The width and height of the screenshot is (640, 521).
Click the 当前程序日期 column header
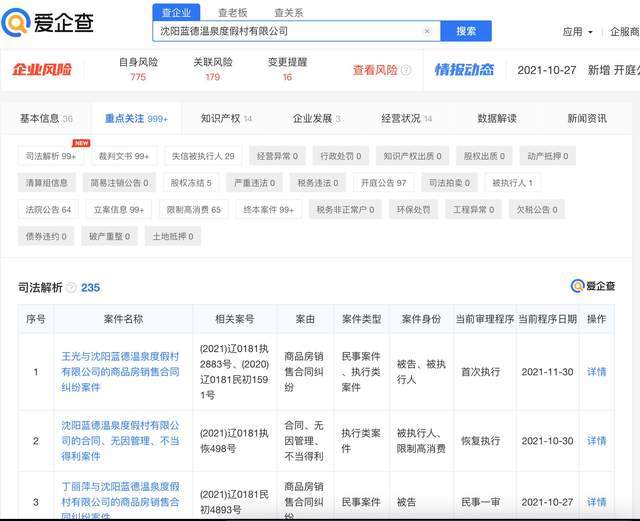[547, 319]
